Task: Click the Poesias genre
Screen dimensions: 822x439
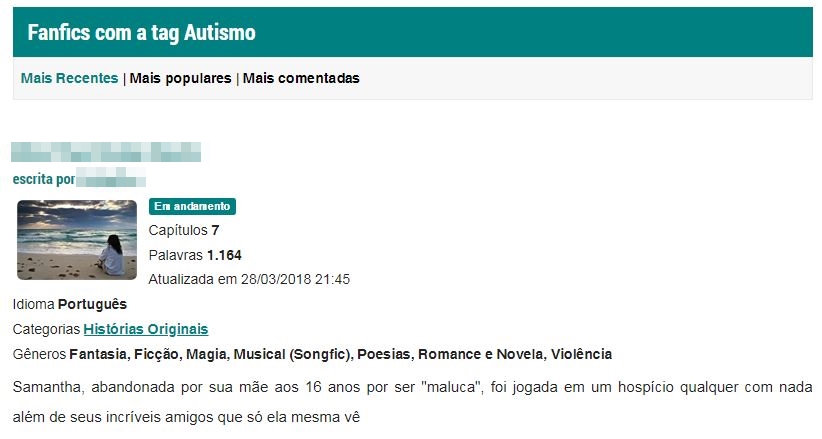Action: [x=383, y=354]
